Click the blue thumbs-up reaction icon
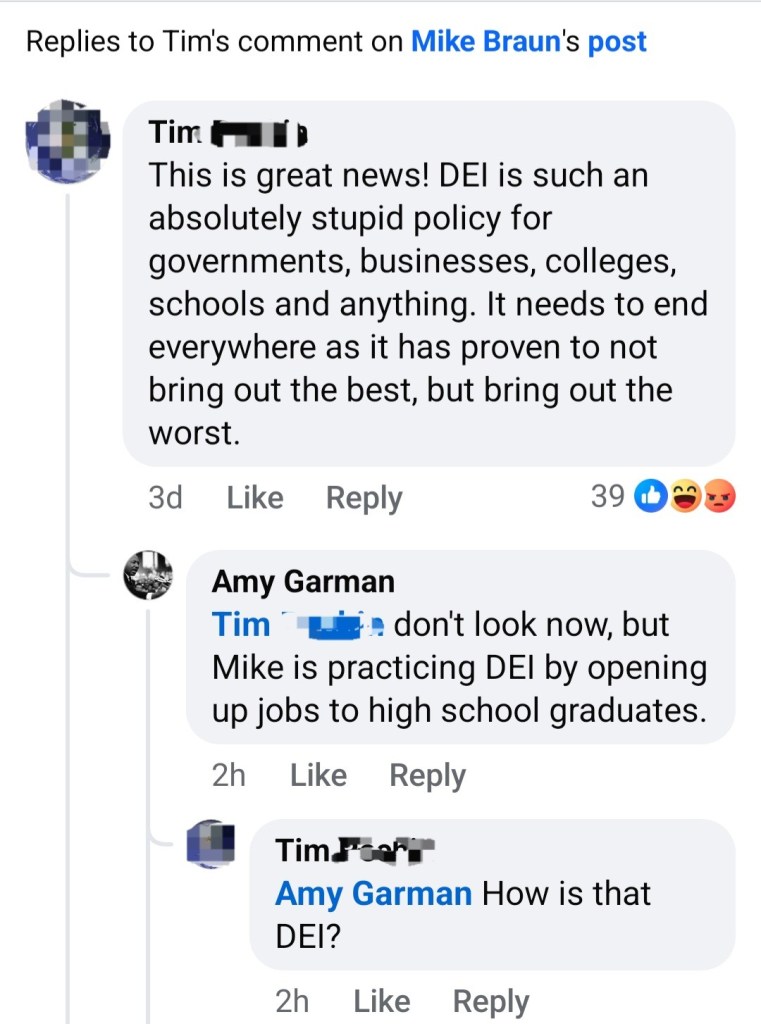Viewport: 761px width, 1024px height. click(651, 496)
